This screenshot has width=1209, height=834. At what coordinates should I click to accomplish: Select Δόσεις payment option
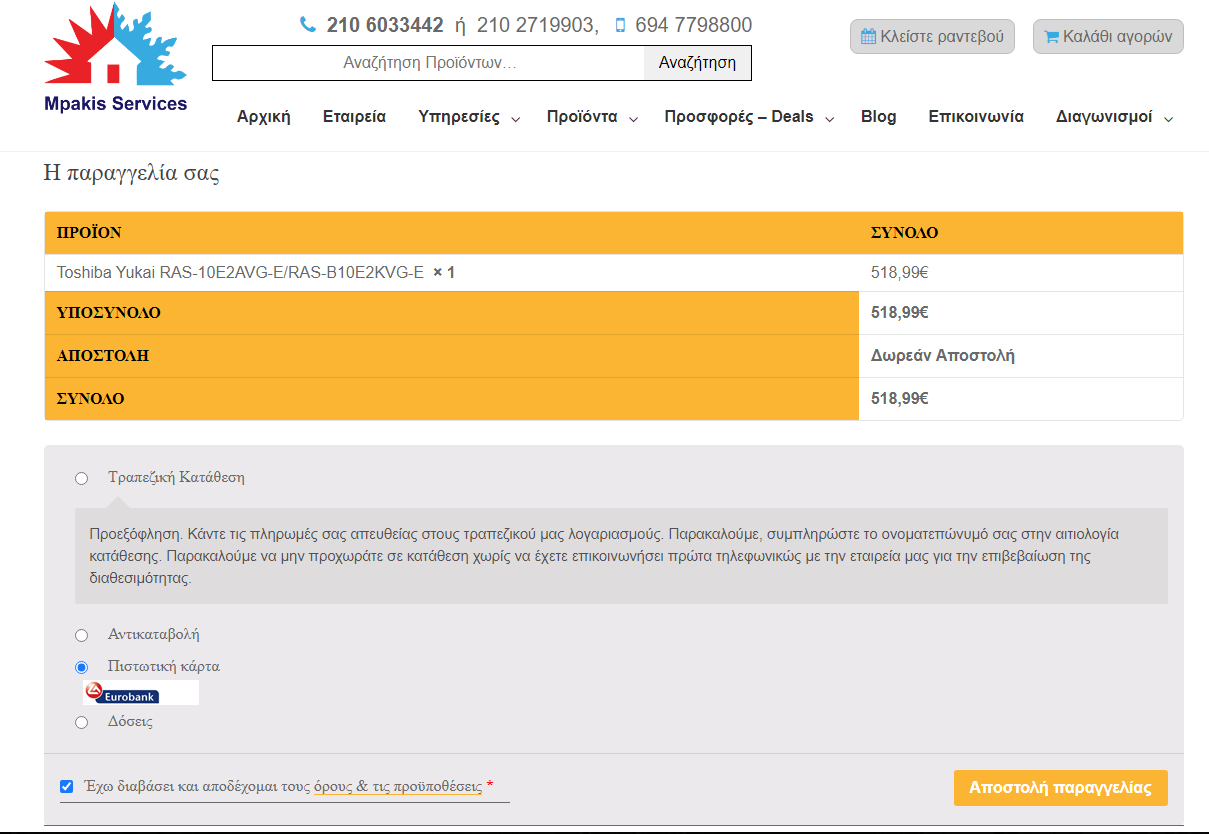[x=82, y=722]
